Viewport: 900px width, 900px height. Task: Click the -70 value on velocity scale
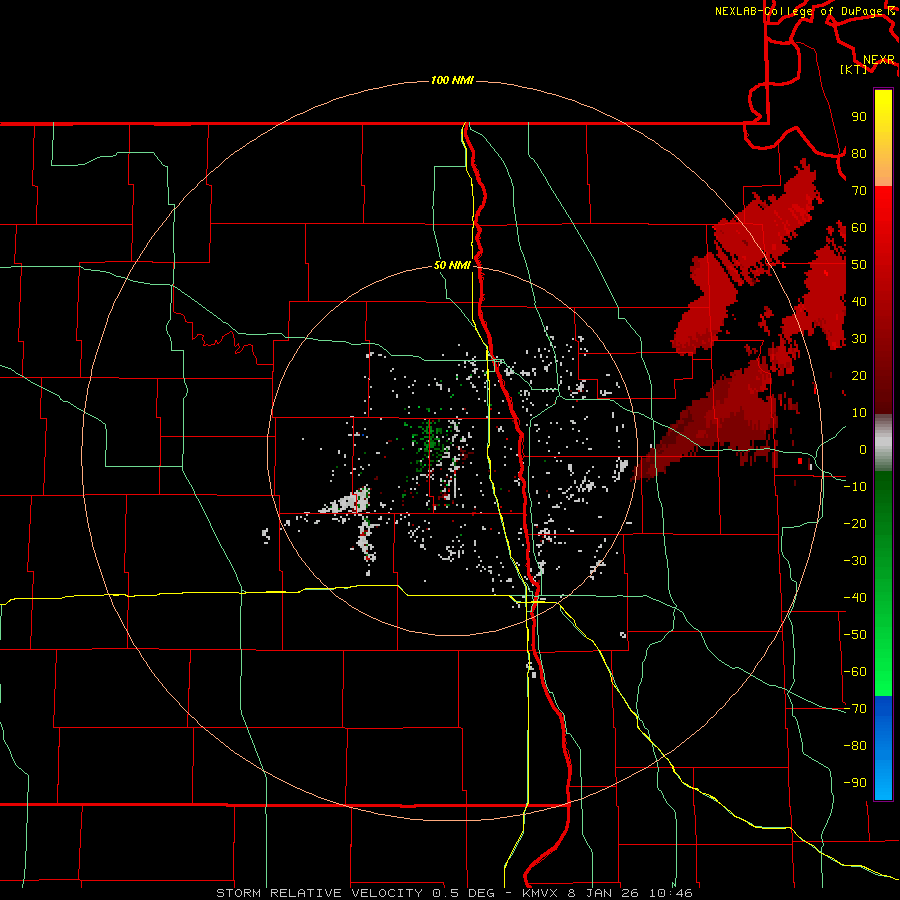click(855, 709)
